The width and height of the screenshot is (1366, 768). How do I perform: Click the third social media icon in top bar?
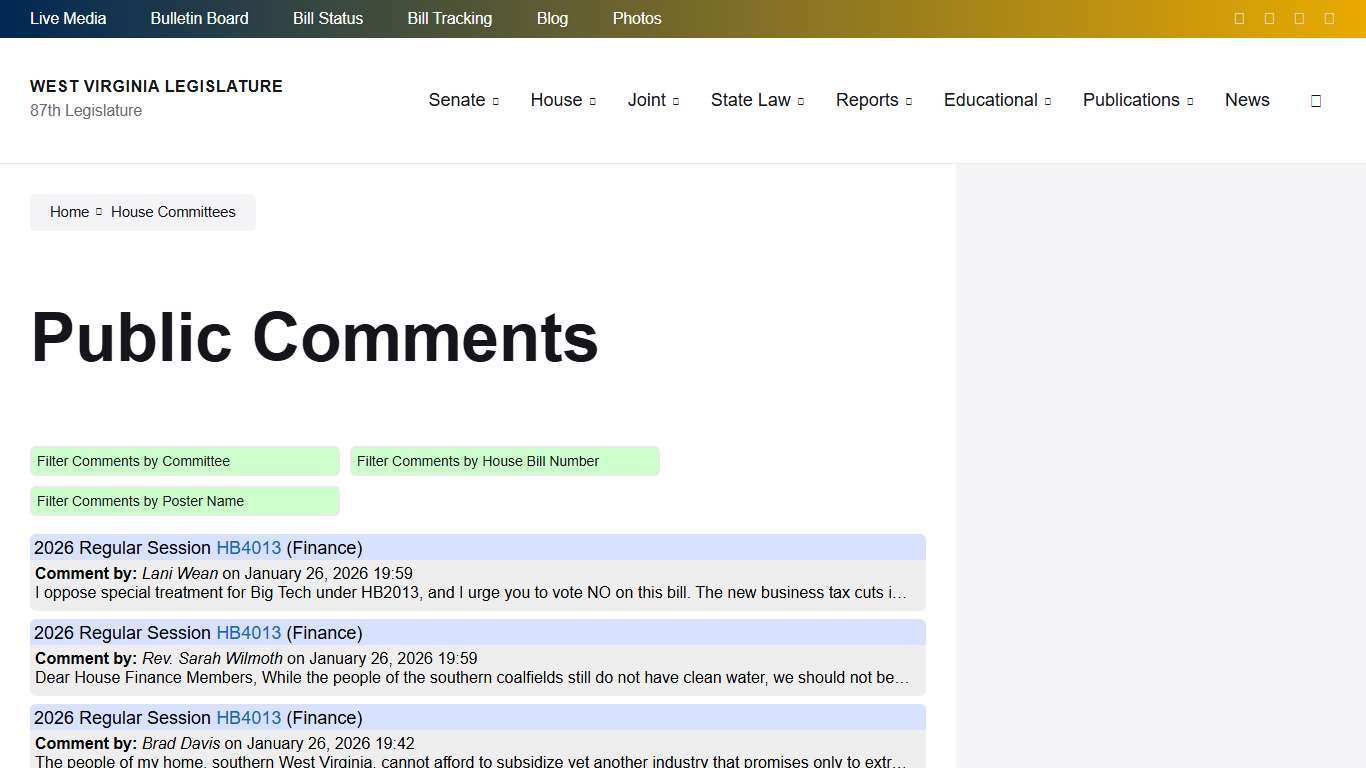tap(1299, 18)
